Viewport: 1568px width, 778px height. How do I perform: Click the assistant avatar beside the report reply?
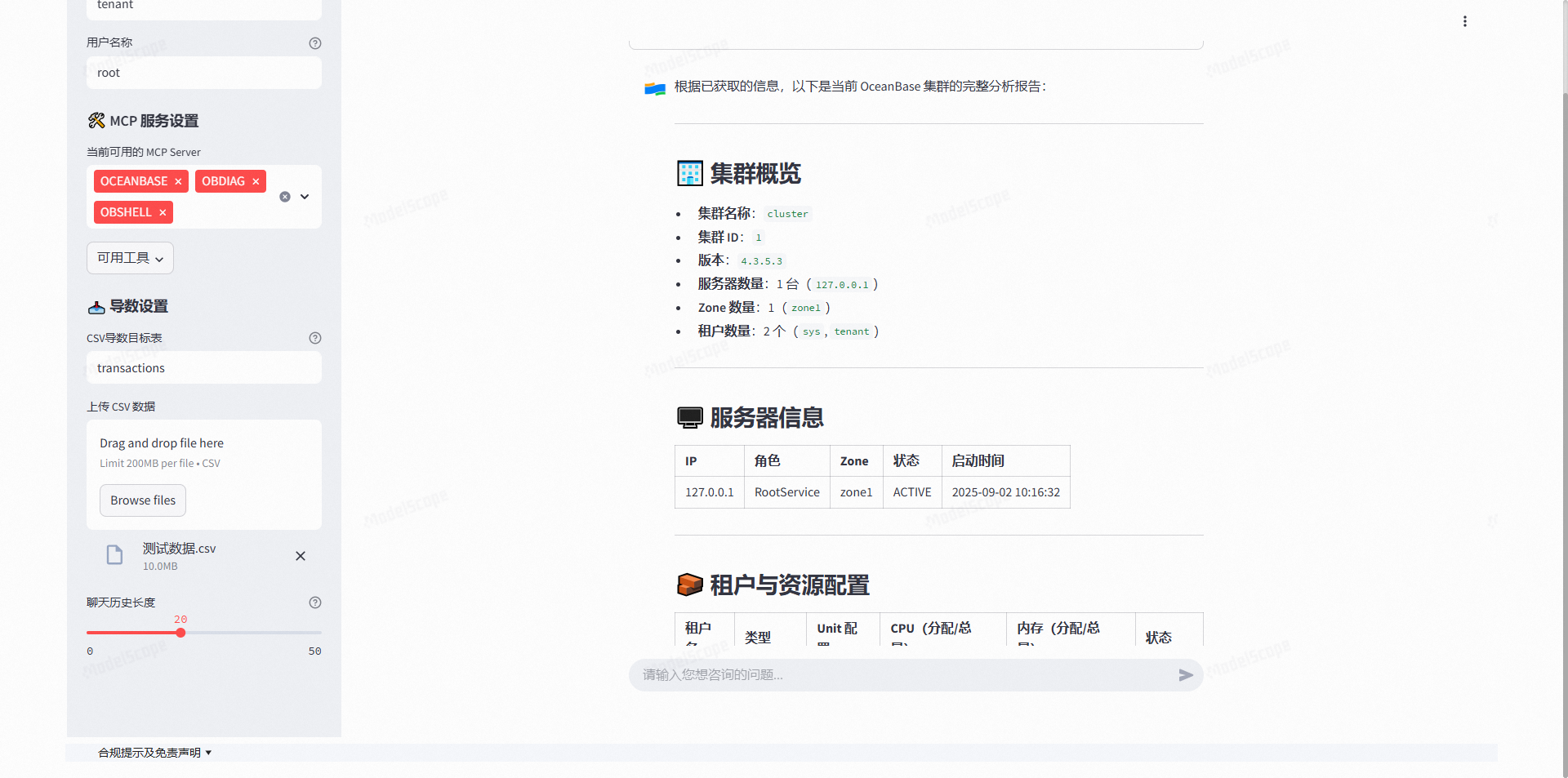tap(655, 88)
